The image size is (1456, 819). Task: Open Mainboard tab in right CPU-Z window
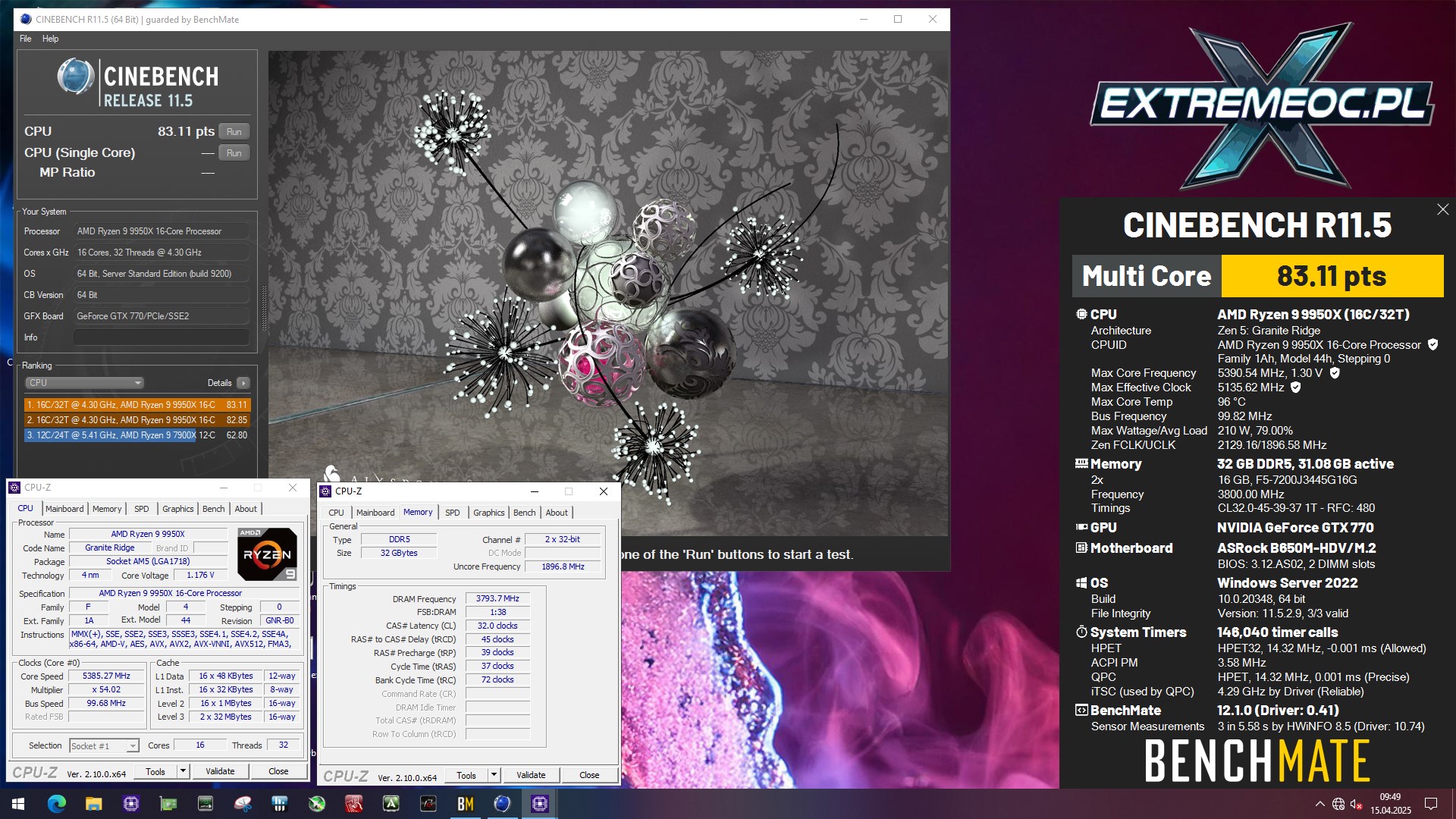pos(375,513)
